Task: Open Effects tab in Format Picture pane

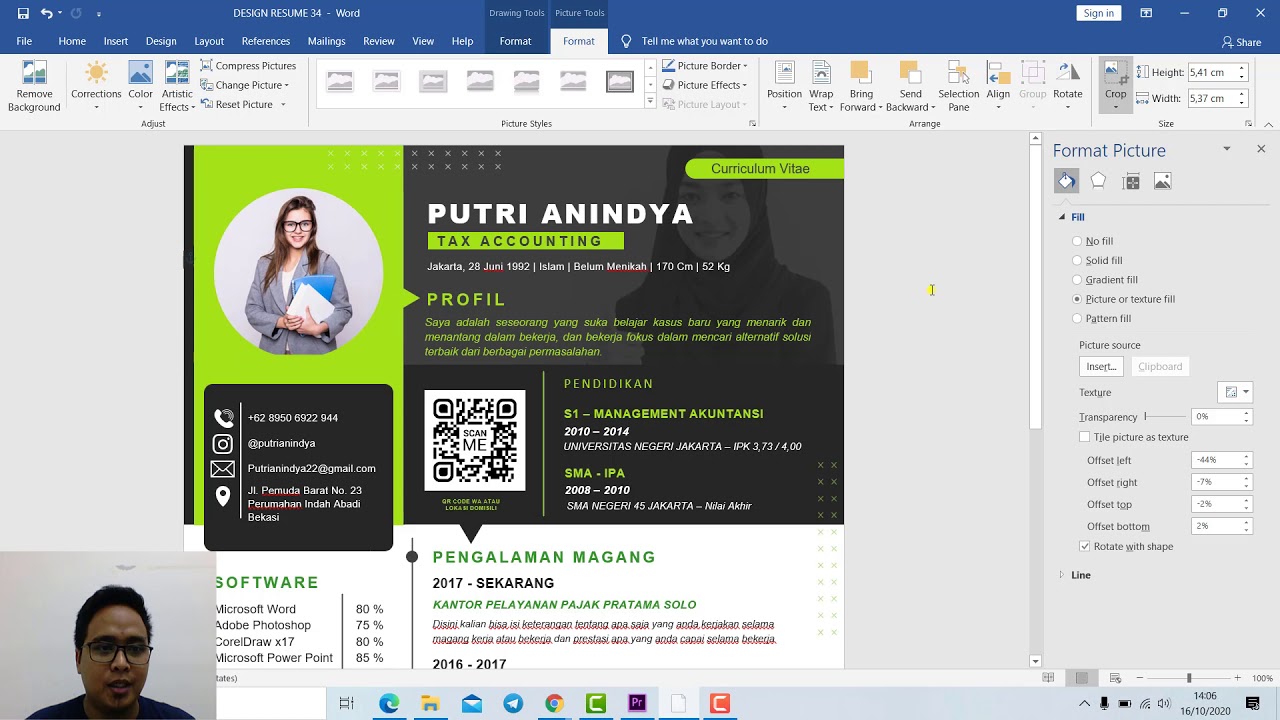Action: coord(1098,181)
